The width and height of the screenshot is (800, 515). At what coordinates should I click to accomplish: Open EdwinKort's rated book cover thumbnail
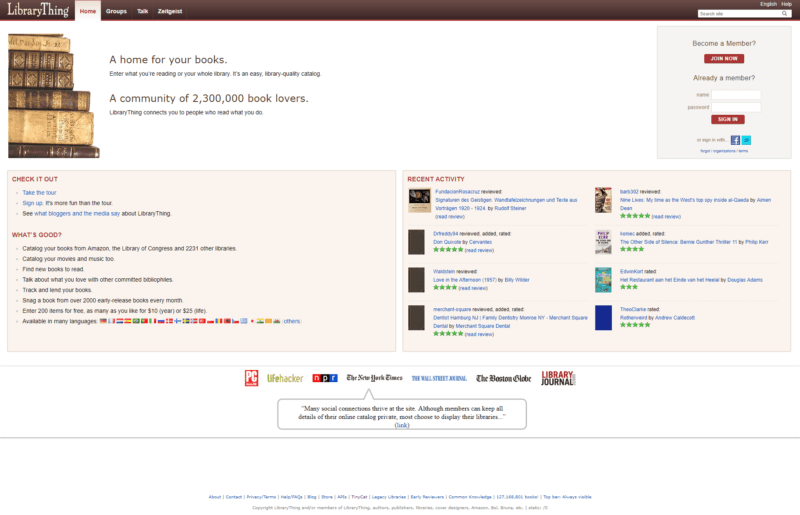coord(603,280)
